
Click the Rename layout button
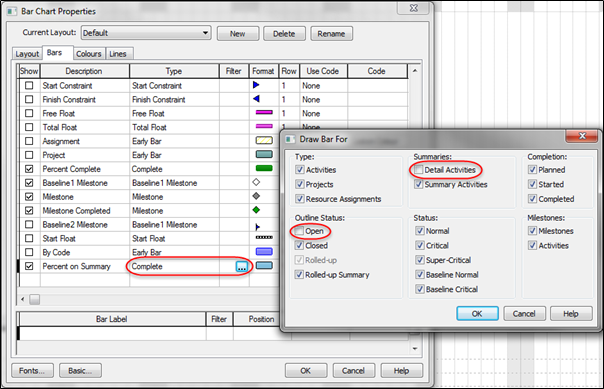pos(331,34)
